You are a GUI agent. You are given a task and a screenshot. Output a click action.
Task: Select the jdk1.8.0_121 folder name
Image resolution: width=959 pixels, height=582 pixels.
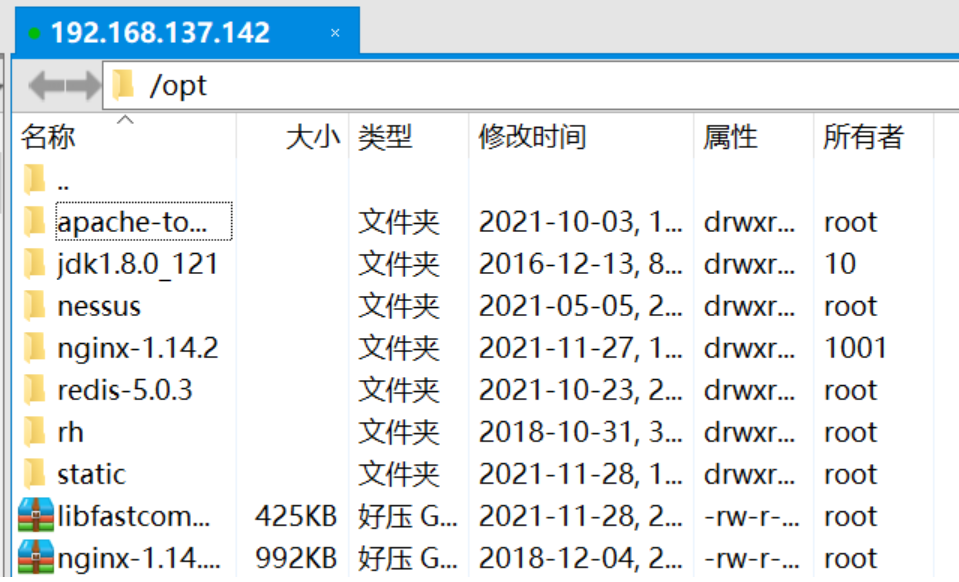[x=138, y=264]
